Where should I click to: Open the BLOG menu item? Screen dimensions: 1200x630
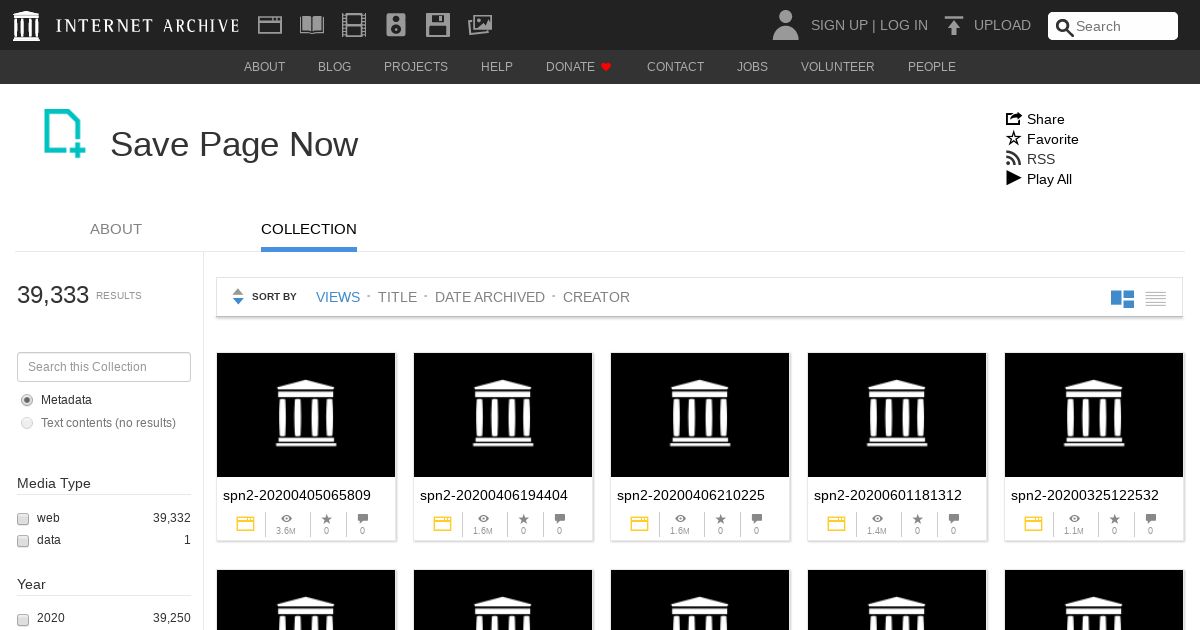[x=335, y=67]
